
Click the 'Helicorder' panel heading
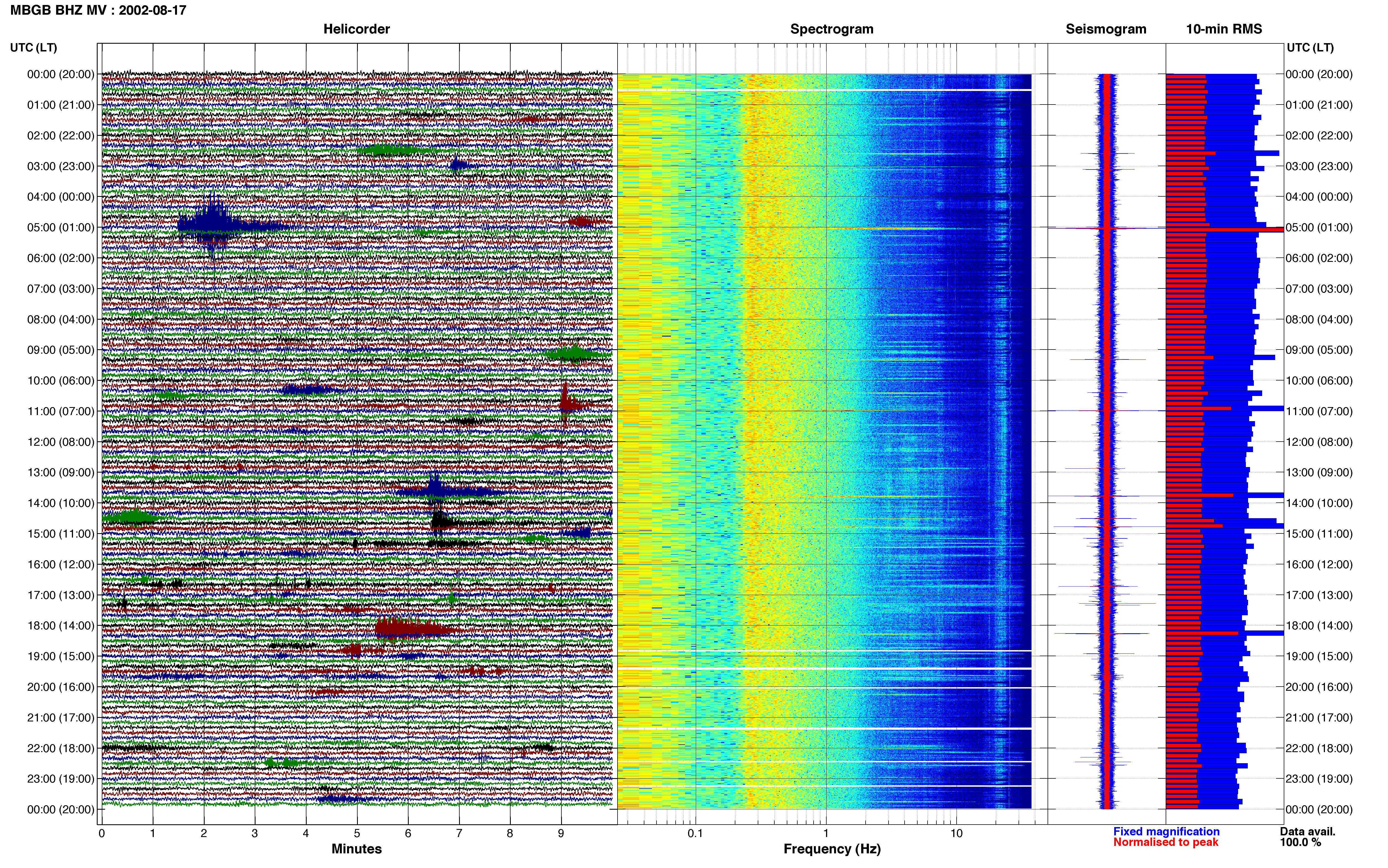click(x=356, y=29)
